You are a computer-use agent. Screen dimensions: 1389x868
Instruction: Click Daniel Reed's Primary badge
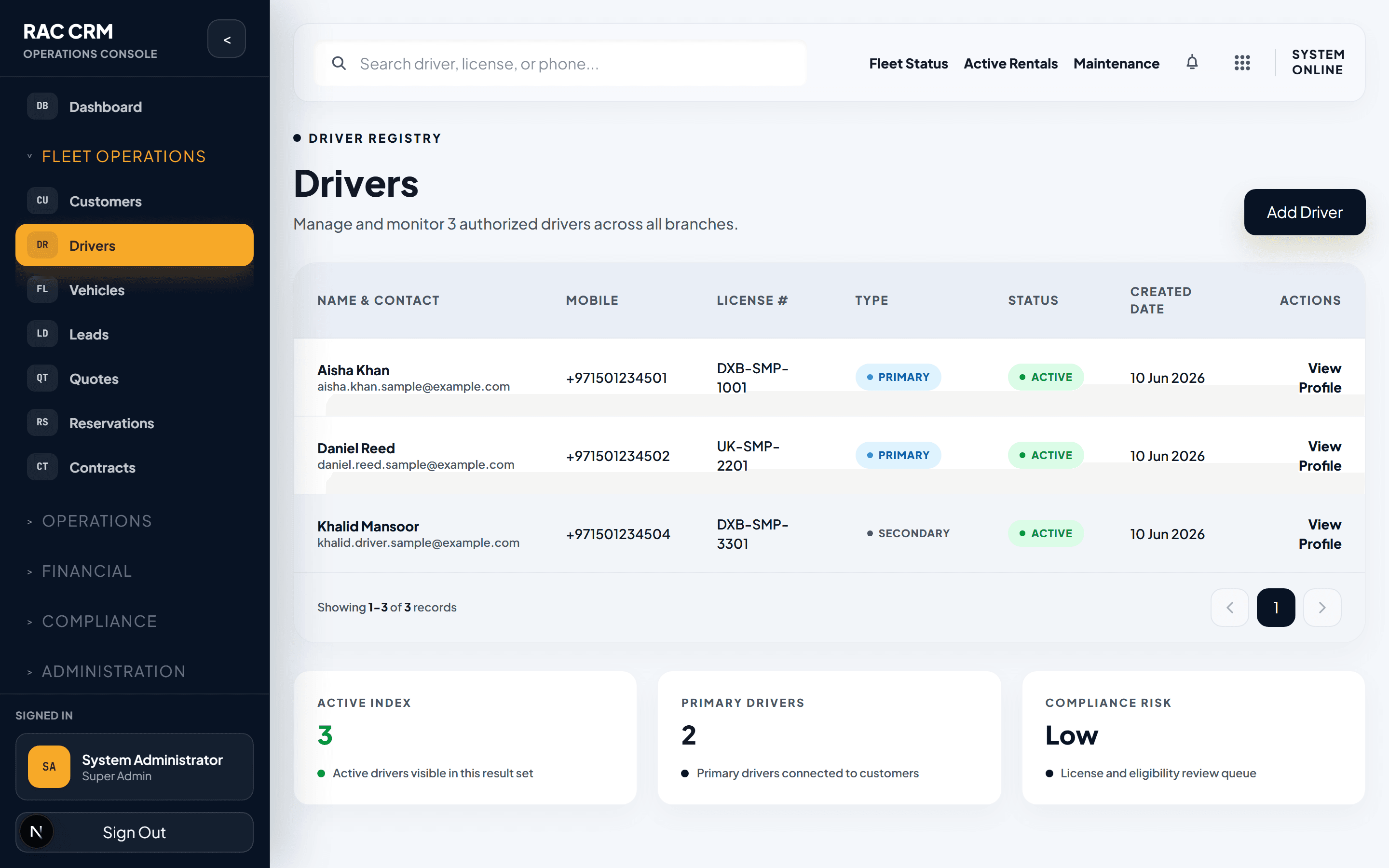[898, 455]
